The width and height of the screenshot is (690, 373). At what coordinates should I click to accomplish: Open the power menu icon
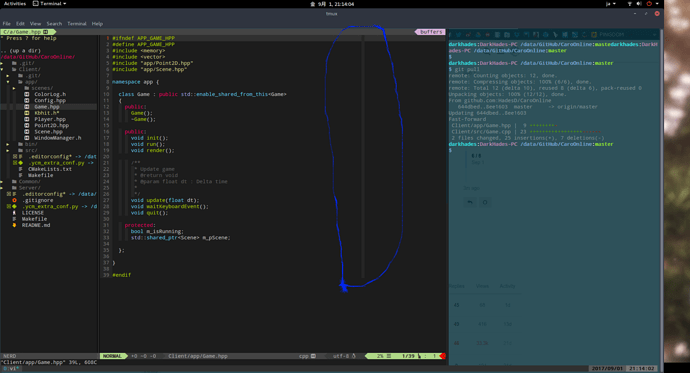coord(649,4)
